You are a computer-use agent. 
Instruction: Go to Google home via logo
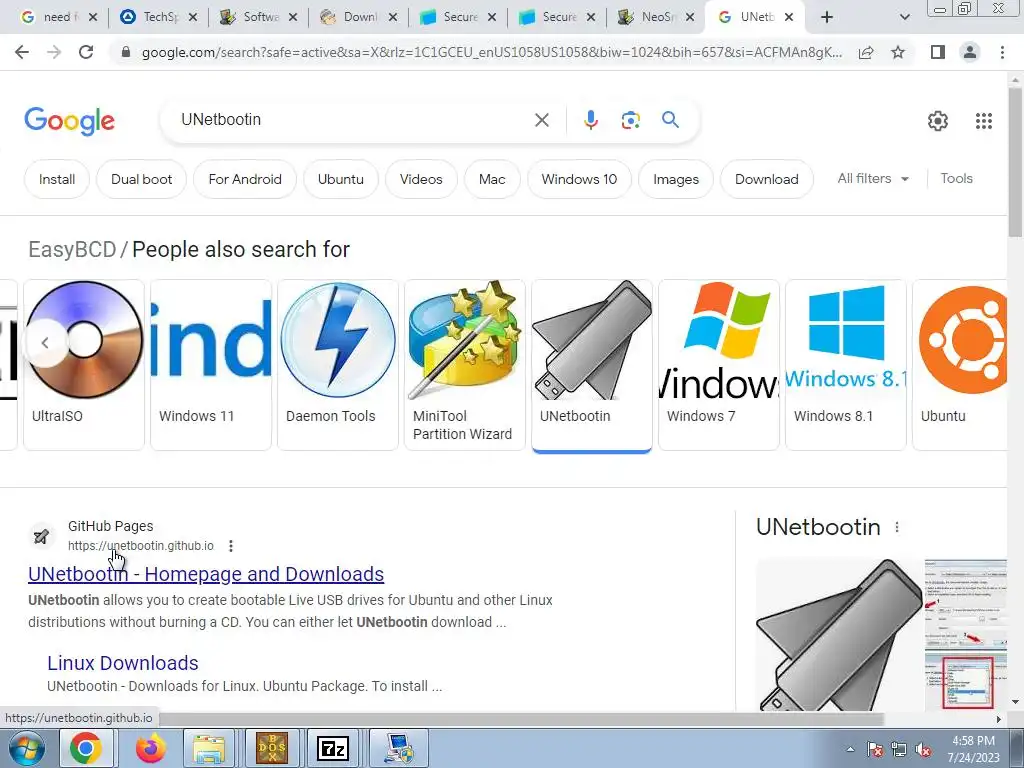(69, 121)
